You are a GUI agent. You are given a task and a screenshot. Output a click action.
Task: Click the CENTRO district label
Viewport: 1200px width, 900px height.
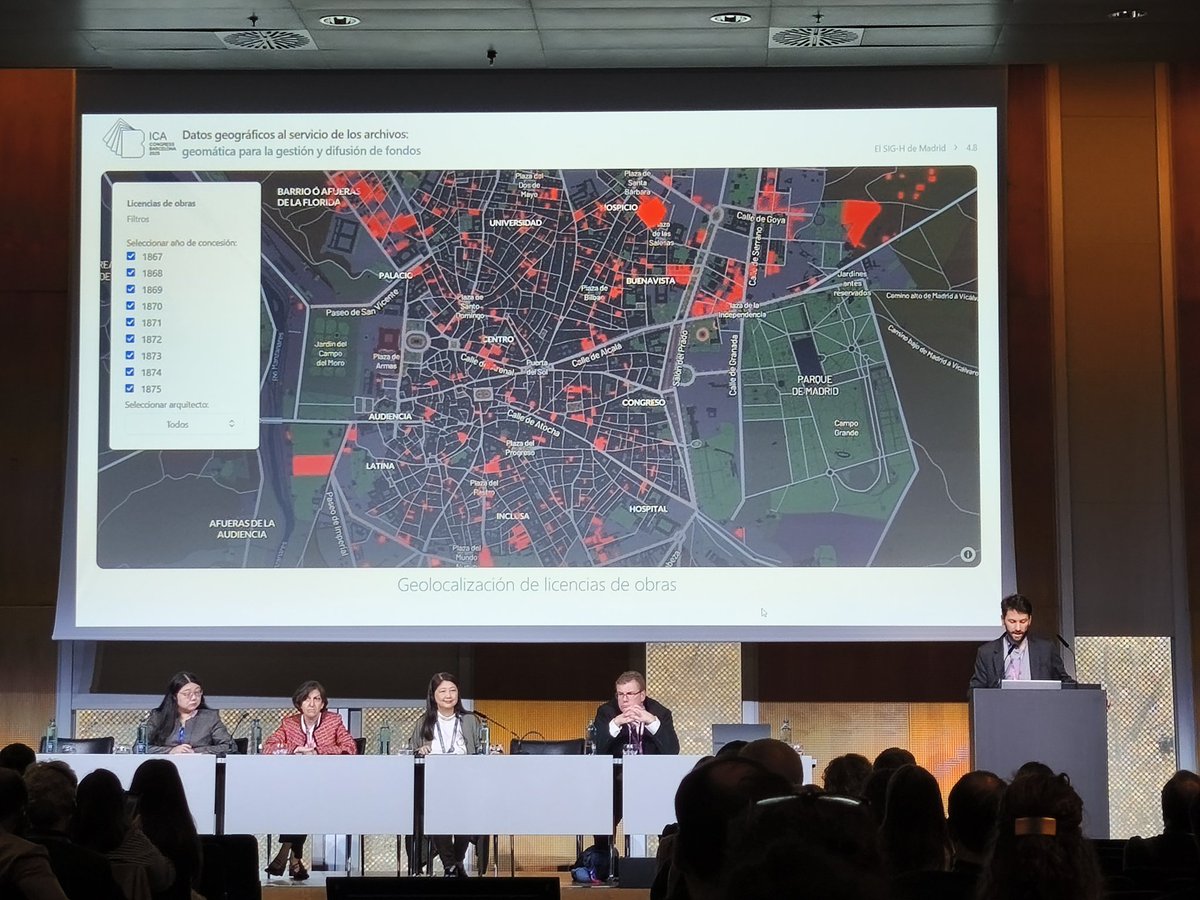click(x=497, y=339)
